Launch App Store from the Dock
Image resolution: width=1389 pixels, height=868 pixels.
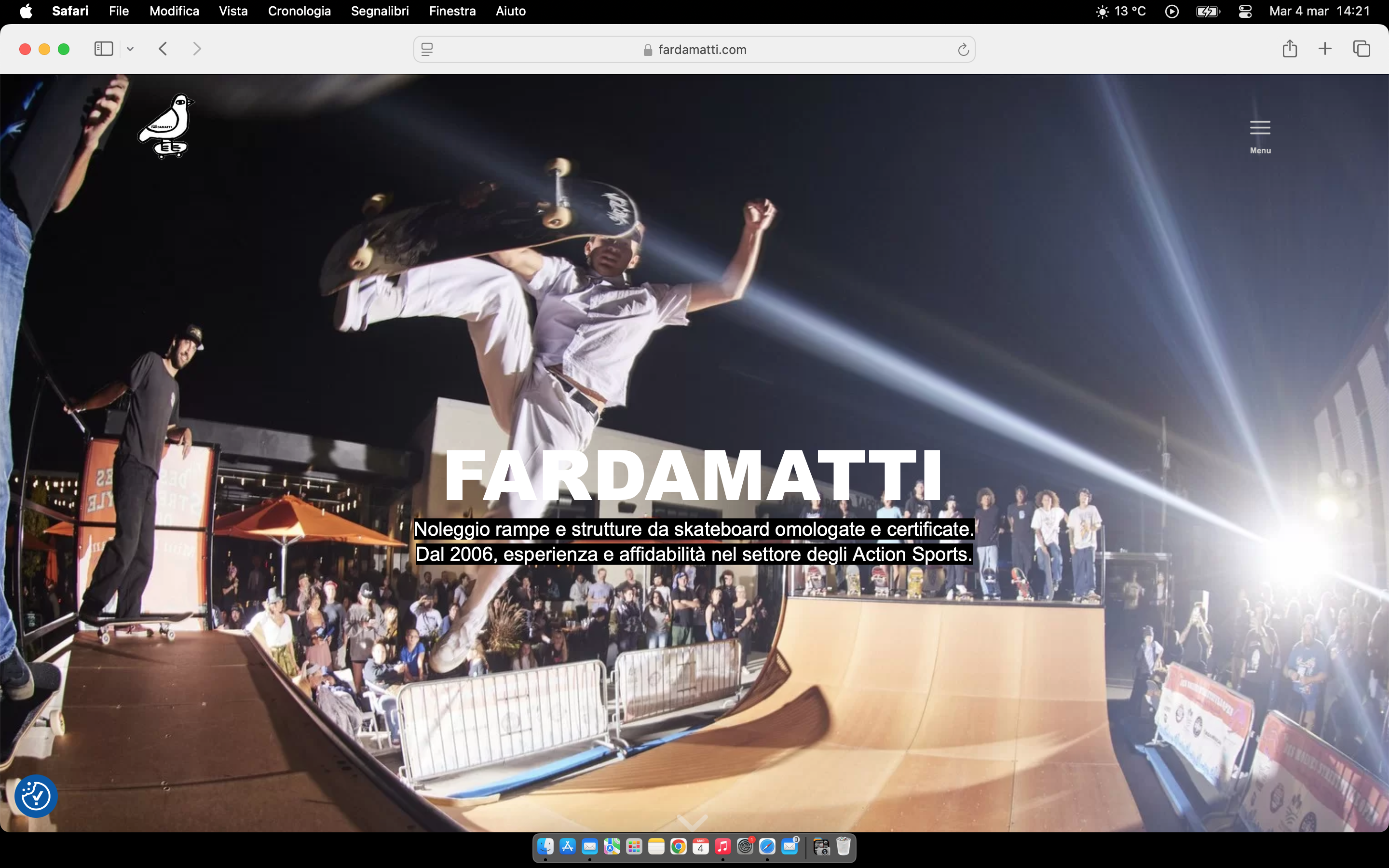(568, 846)
